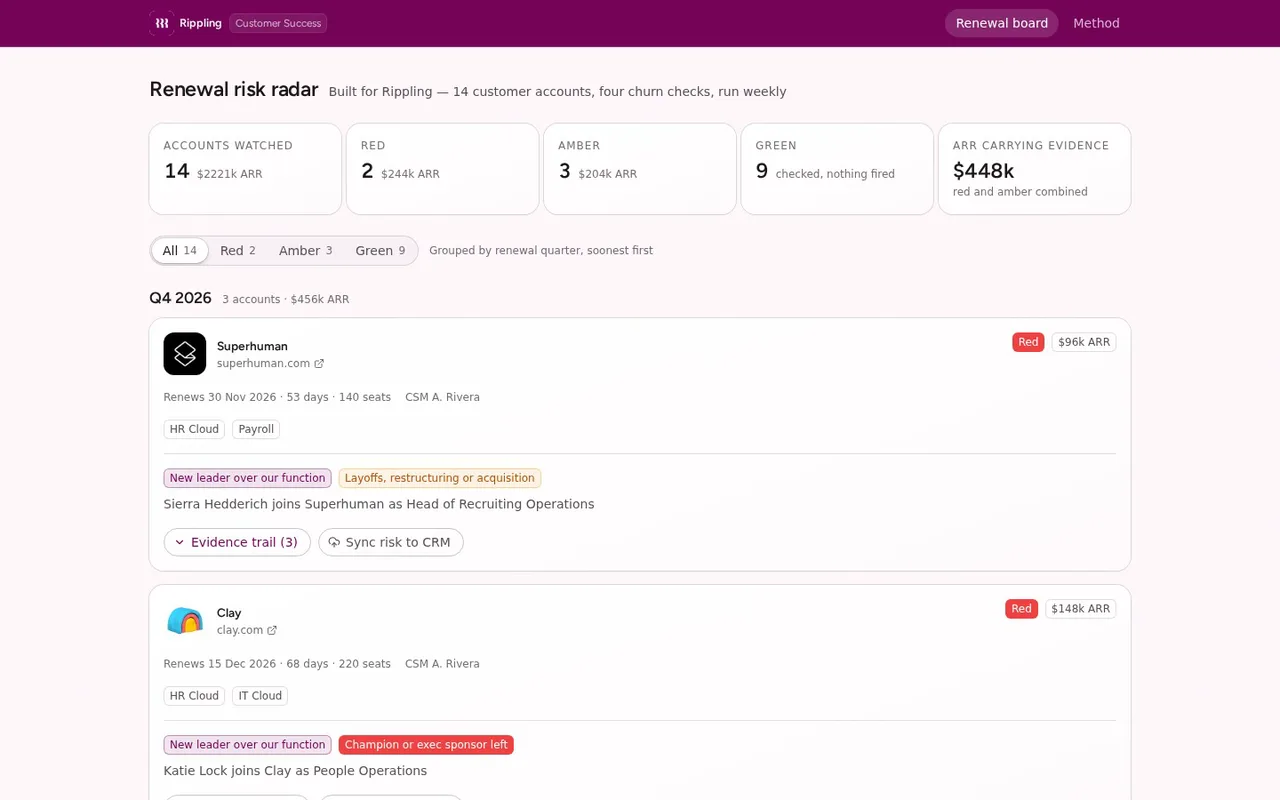Click Clay's HR Cloud tag
The width and height of the screenshot is (1280, 800).
(194, 696)
